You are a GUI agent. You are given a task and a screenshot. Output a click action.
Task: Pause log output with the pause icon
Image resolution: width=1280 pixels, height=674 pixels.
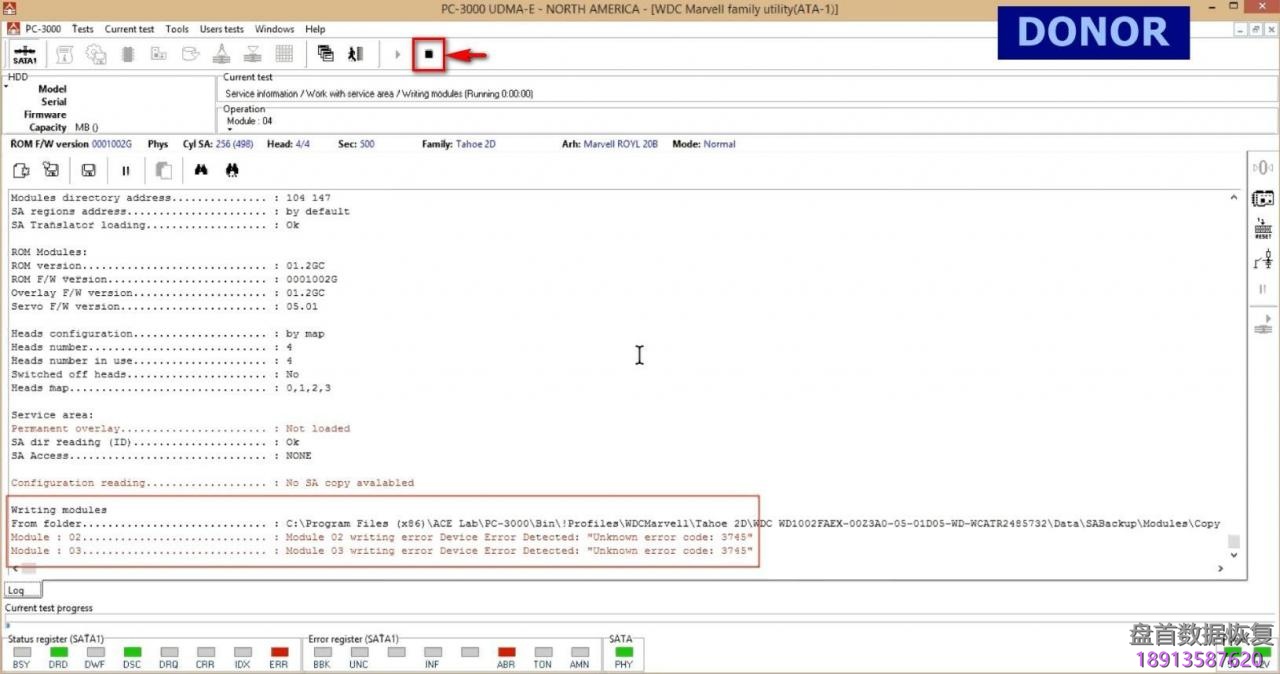click(126, 171)
